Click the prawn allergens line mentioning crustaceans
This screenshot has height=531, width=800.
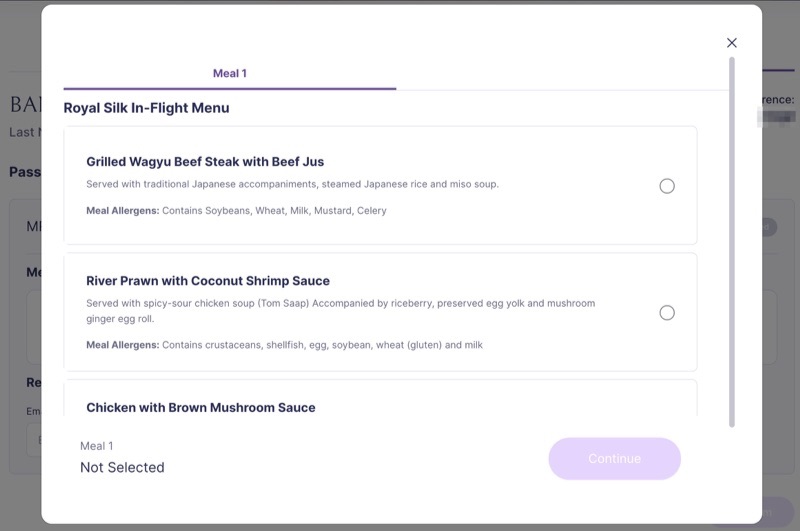(x=284, y=345)
